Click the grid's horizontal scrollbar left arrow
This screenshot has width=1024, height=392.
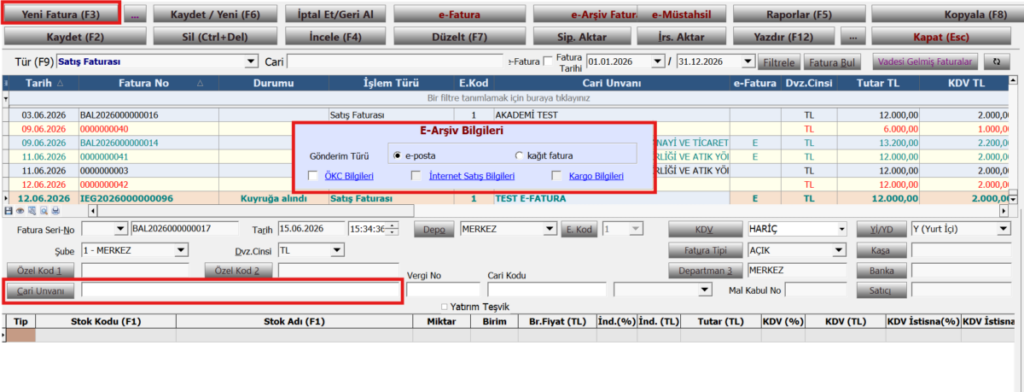tap(93, 211)
